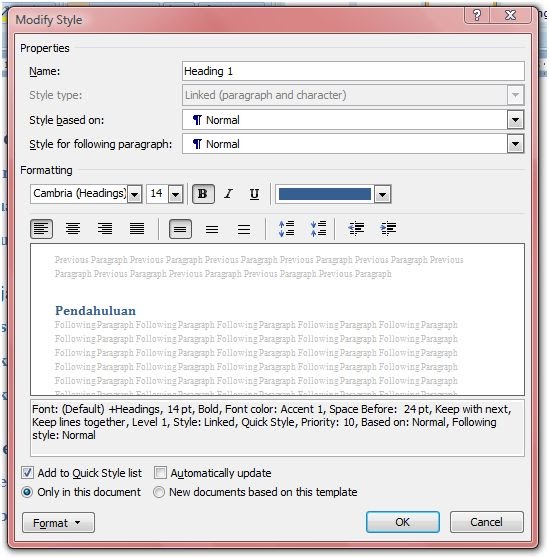The width and height of the screenshot is (549, 559).
Task: Click the OK button
Action: point(403,522)
